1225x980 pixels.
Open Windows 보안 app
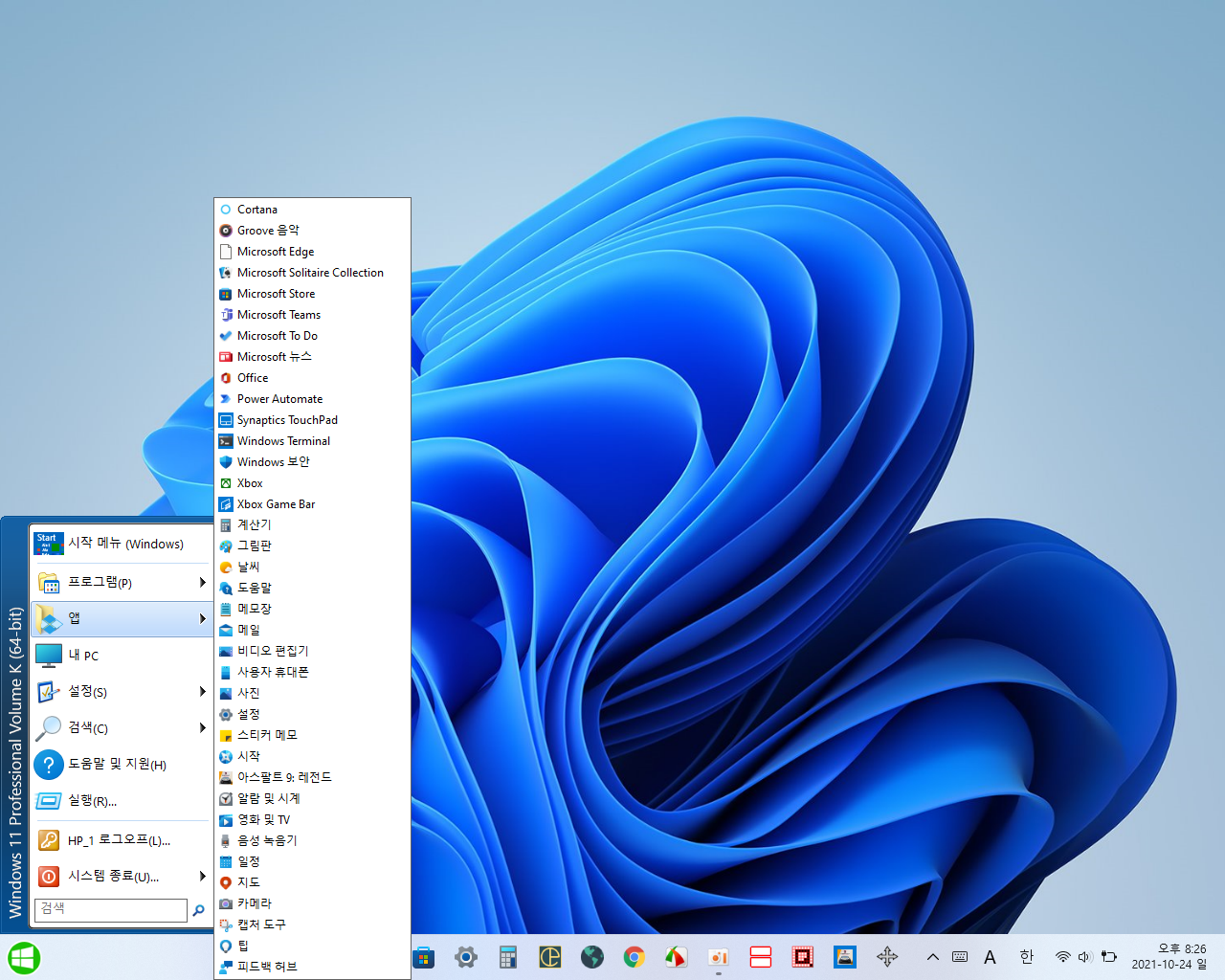[x=312, y=462]
